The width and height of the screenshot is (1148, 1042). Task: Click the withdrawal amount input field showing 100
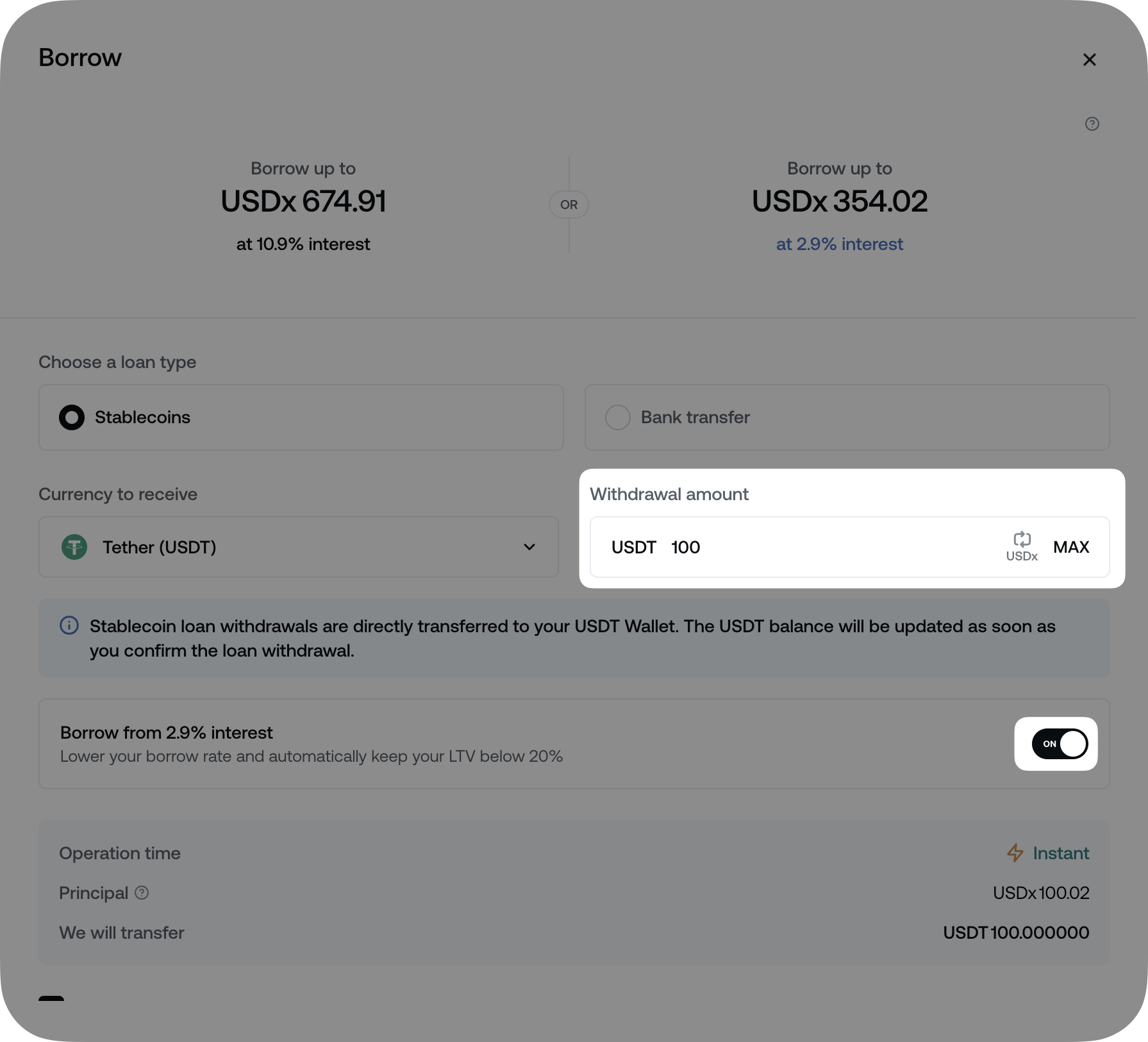801,547
